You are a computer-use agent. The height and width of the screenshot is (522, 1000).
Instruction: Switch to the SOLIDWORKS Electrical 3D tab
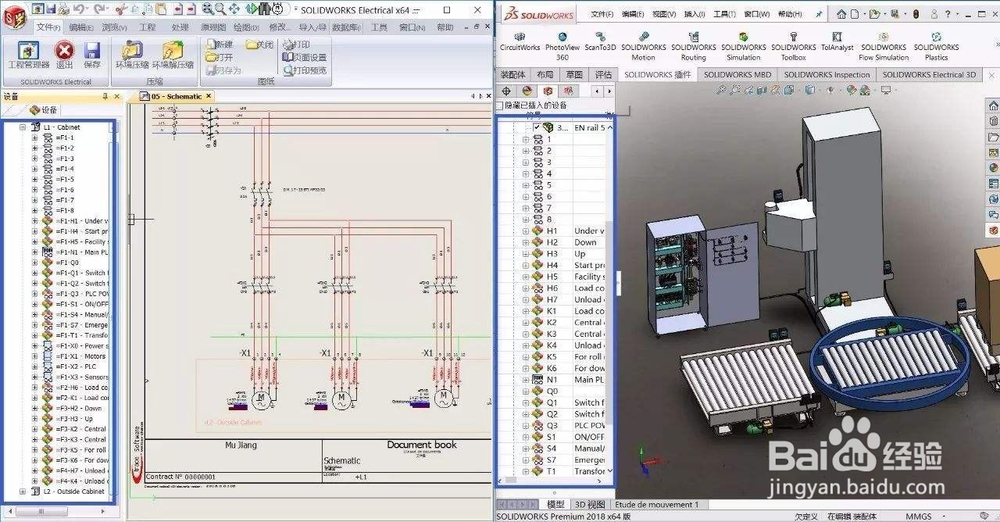(x=929, y=75)
